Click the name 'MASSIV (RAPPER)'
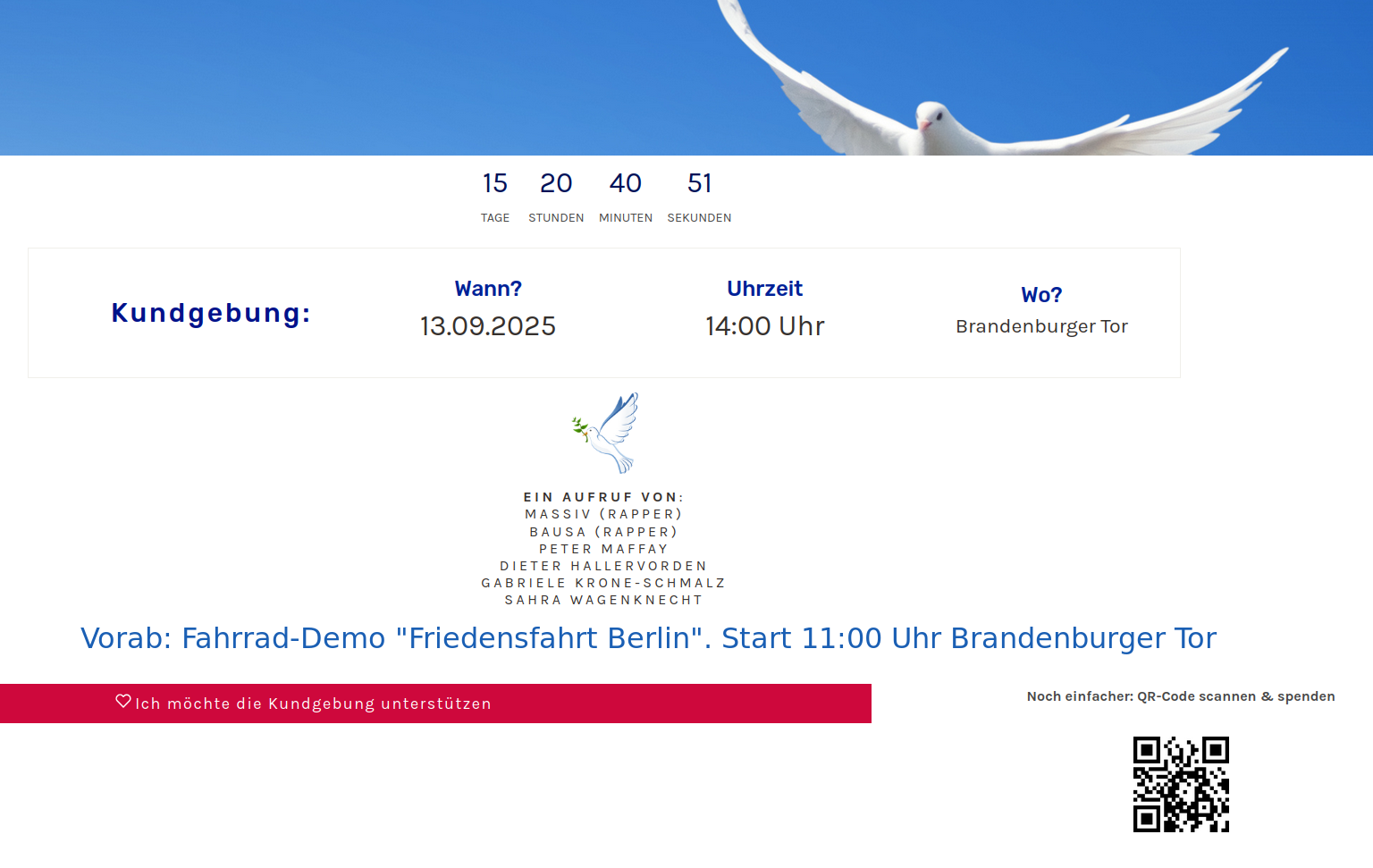The height and width of the screenshot is (868, 1373). point(604,514)
